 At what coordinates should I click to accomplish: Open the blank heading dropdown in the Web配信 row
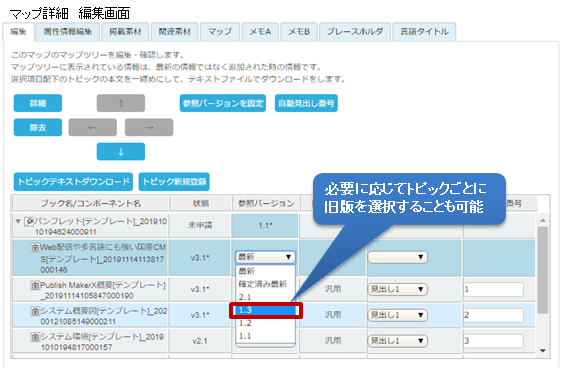coord(397,257)
